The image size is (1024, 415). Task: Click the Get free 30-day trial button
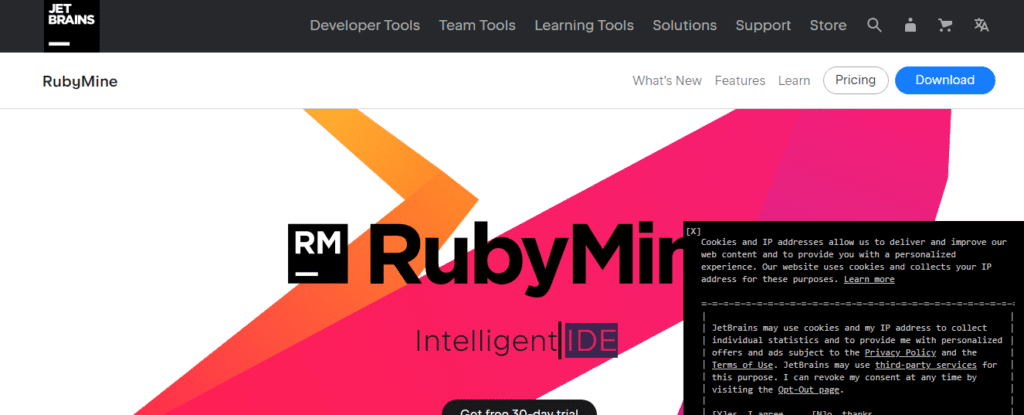[x=519, y=408]
